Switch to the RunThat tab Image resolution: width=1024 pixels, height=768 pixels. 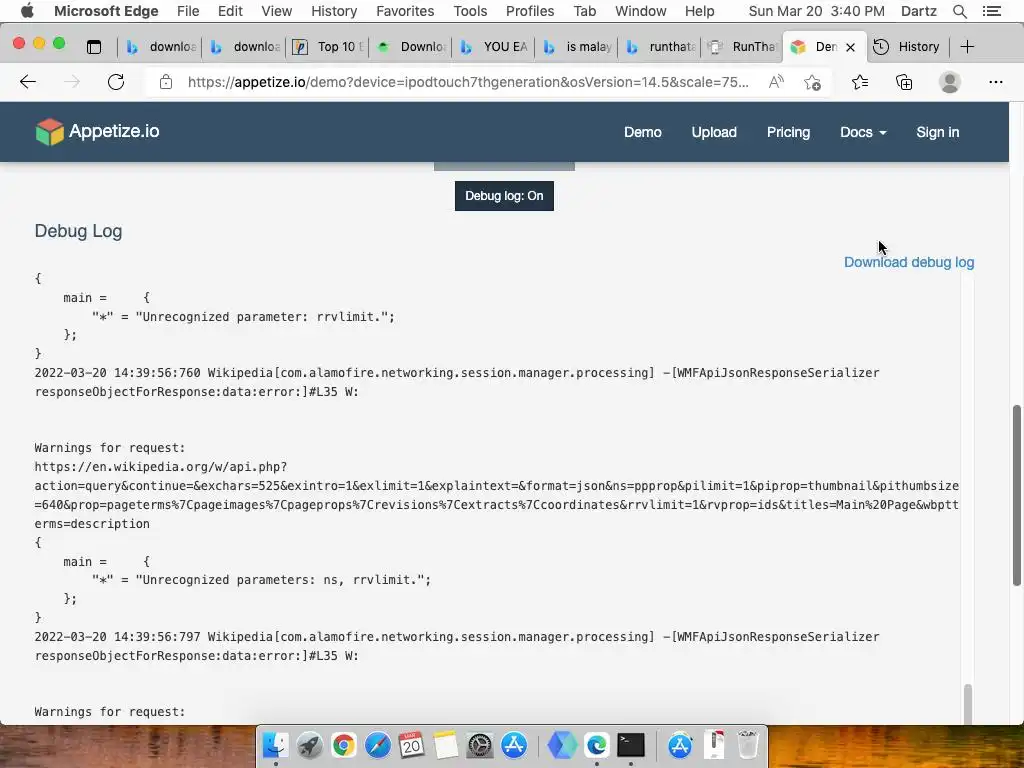(x=744, y=46)
